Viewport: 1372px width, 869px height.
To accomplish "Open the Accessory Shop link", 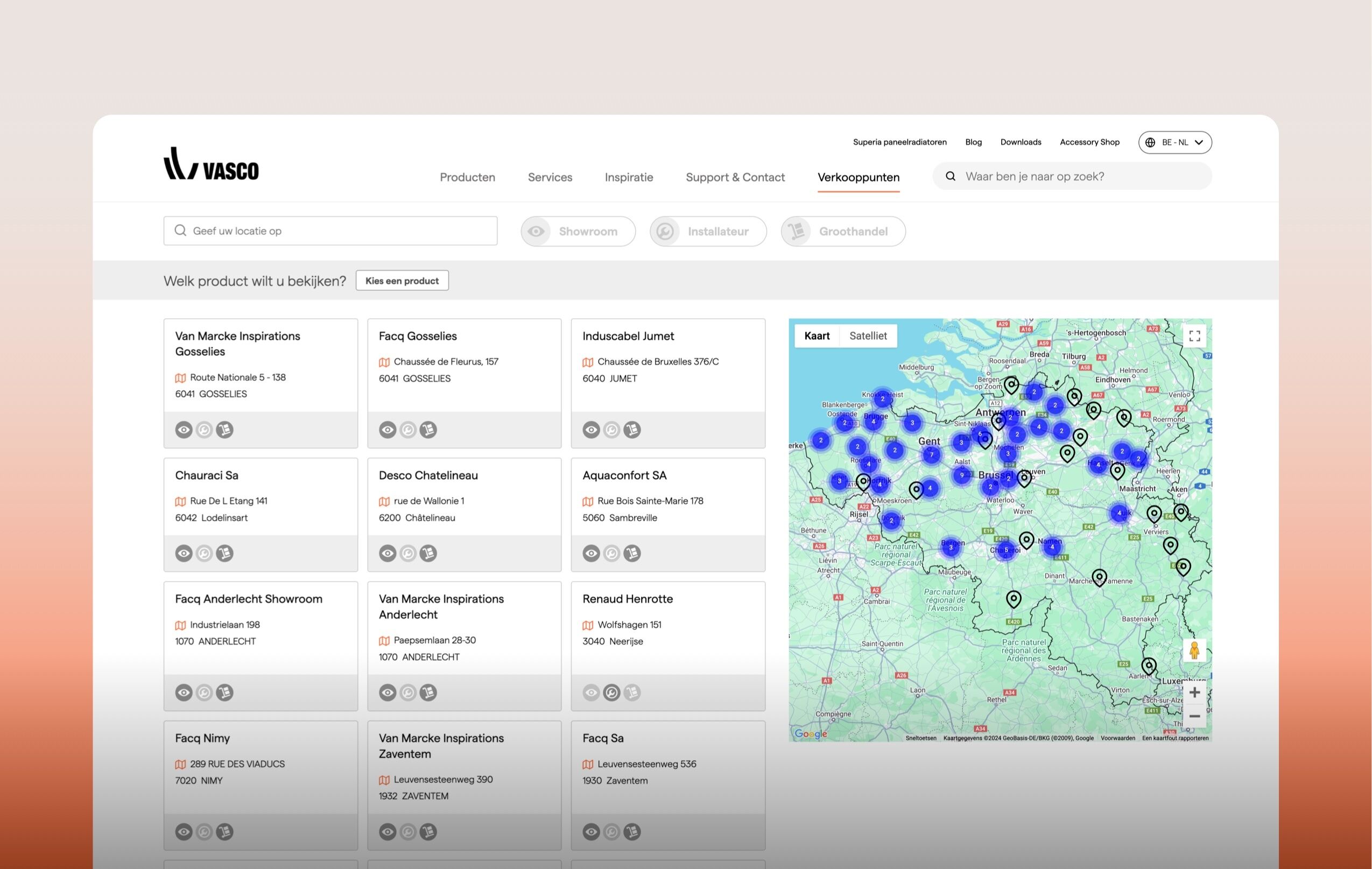I will (1089, 142).
